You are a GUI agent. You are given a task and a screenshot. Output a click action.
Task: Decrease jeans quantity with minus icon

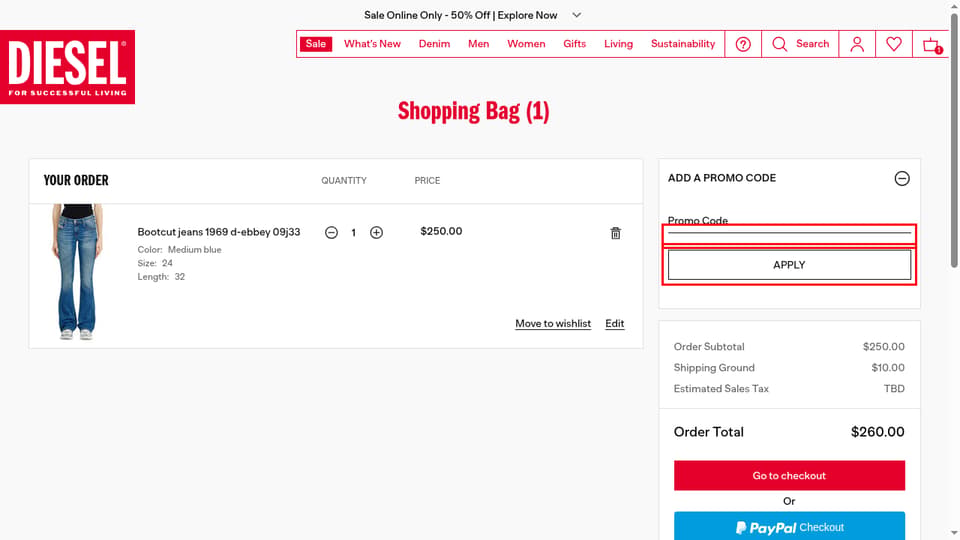pos(331,233)
